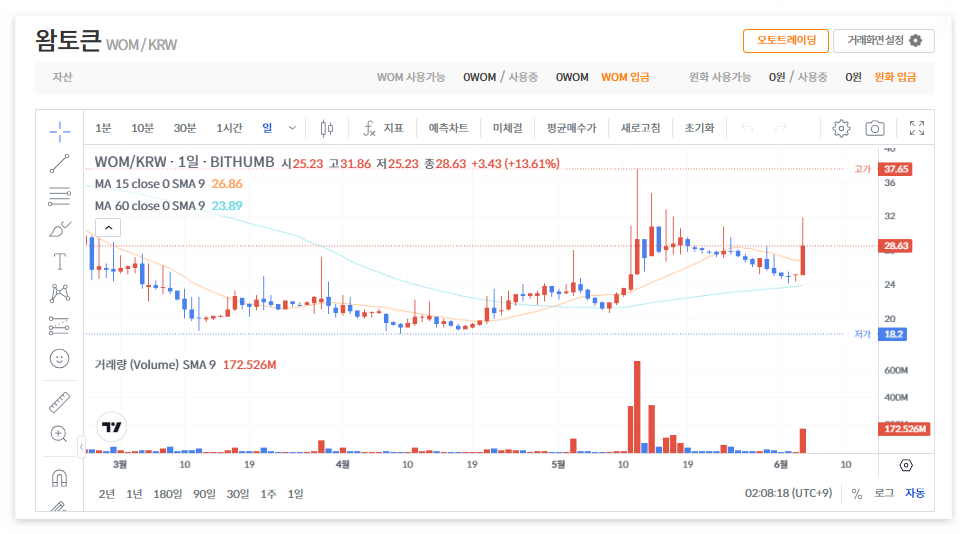Select the text annotation tool
Viewport: 967px width, 534px height.
click(60, 261)
